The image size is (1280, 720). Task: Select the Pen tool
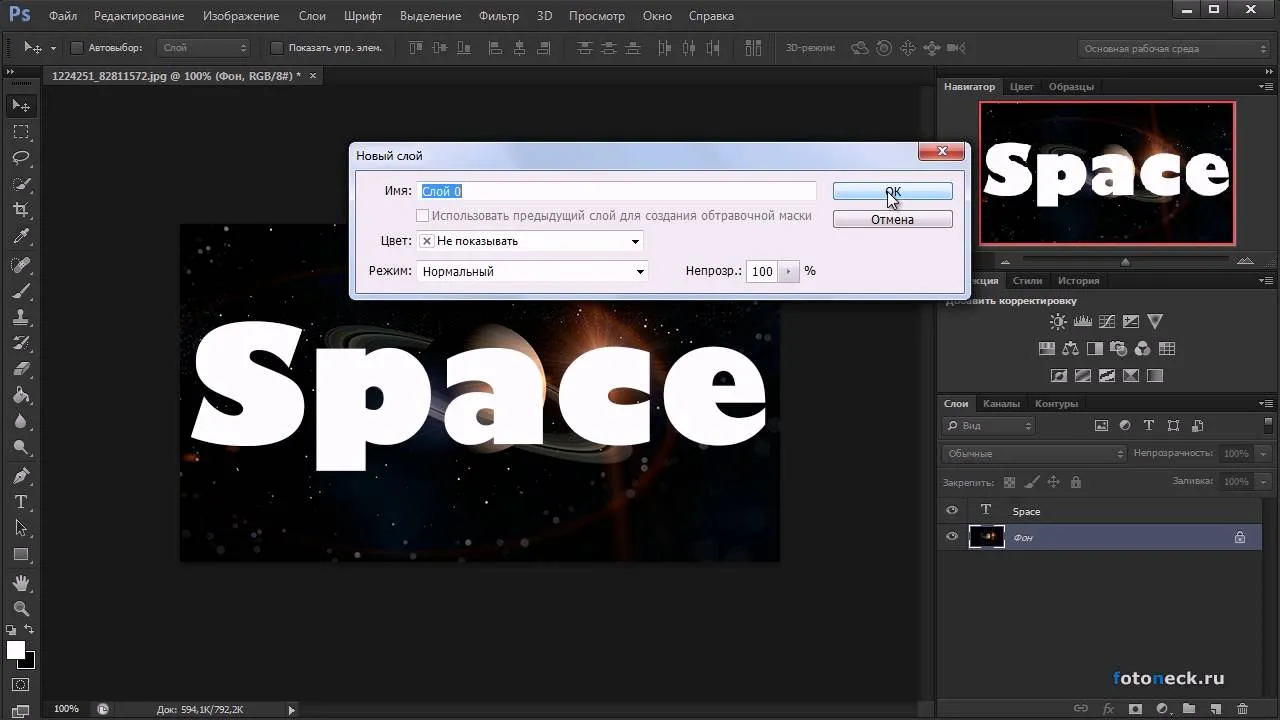coord(21,475)
